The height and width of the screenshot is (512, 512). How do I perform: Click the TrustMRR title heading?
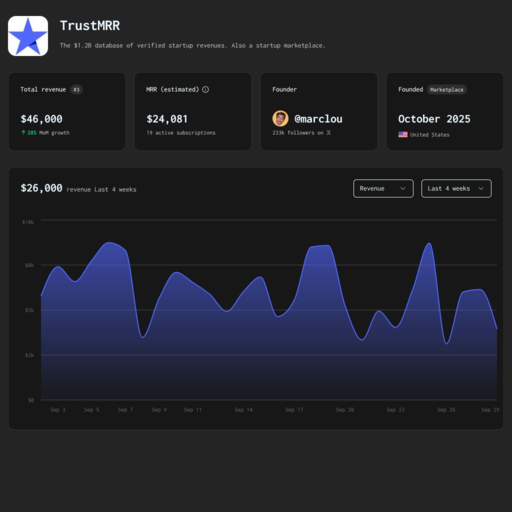(x=90, y=26)
